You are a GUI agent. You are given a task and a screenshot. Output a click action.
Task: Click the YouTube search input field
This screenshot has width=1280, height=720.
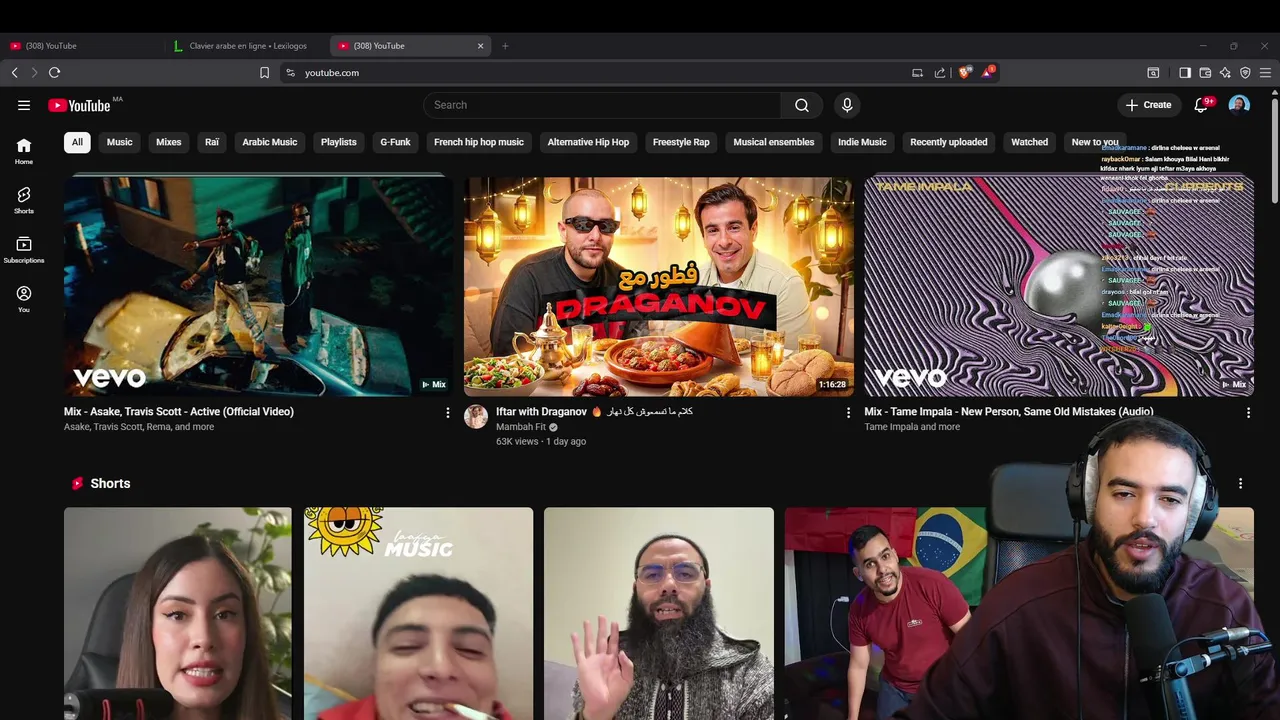[602, 105]
